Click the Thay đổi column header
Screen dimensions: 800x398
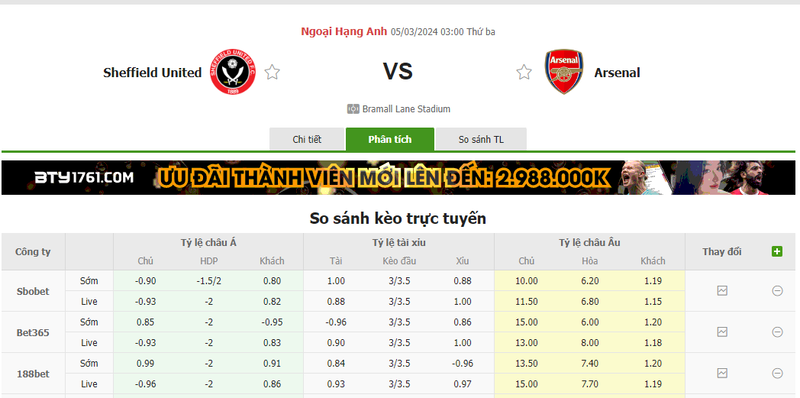pos(721,252)
